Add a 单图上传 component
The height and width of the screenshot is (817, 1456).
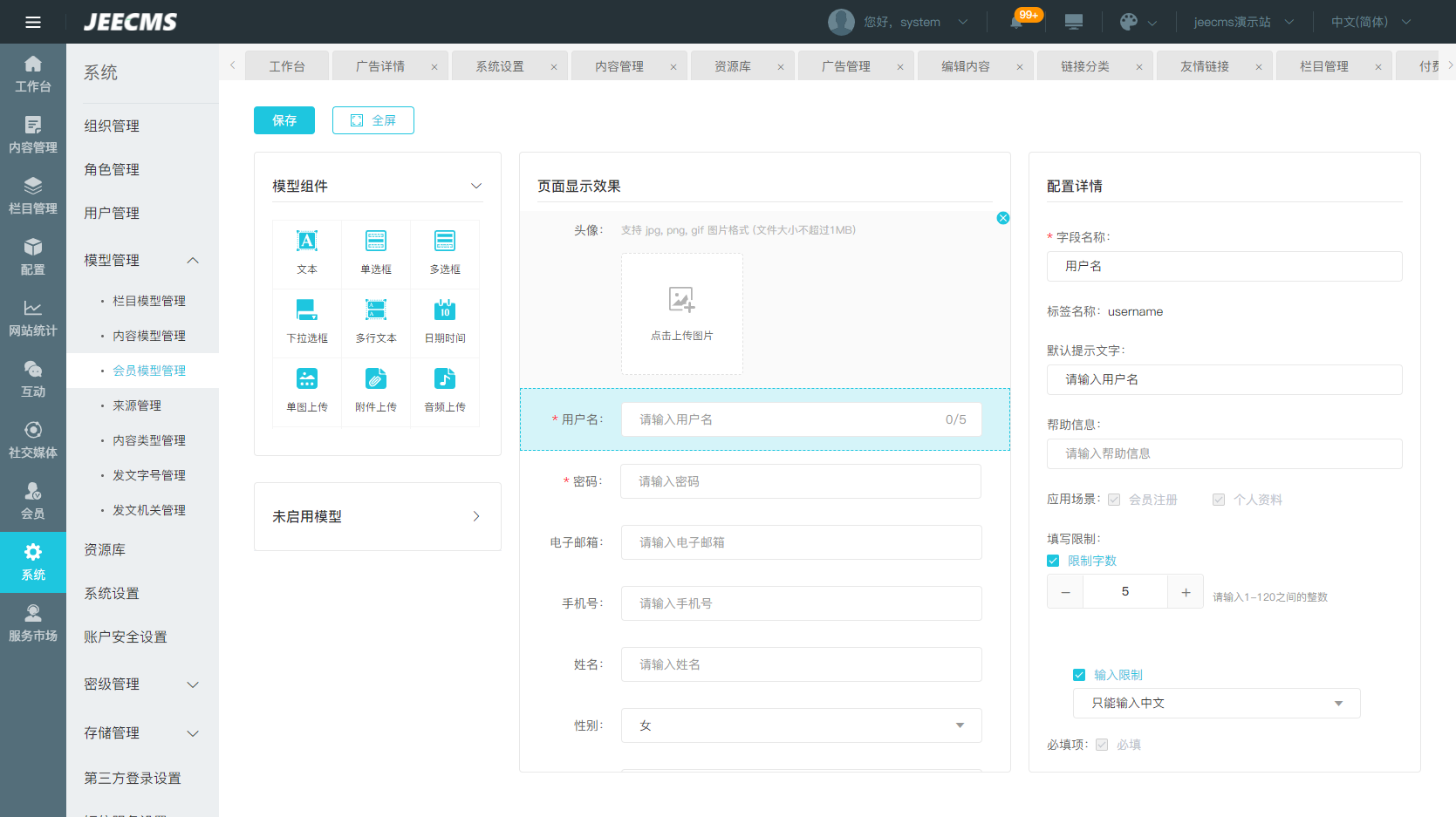click(307, 391)
